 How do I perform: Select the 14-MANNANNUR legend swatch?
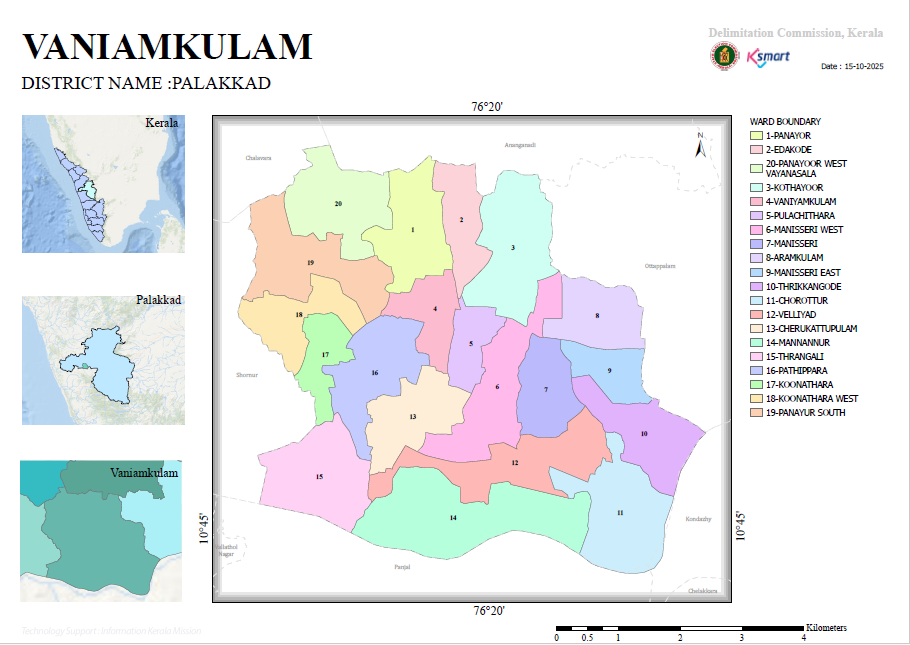[x=756, y=343]
